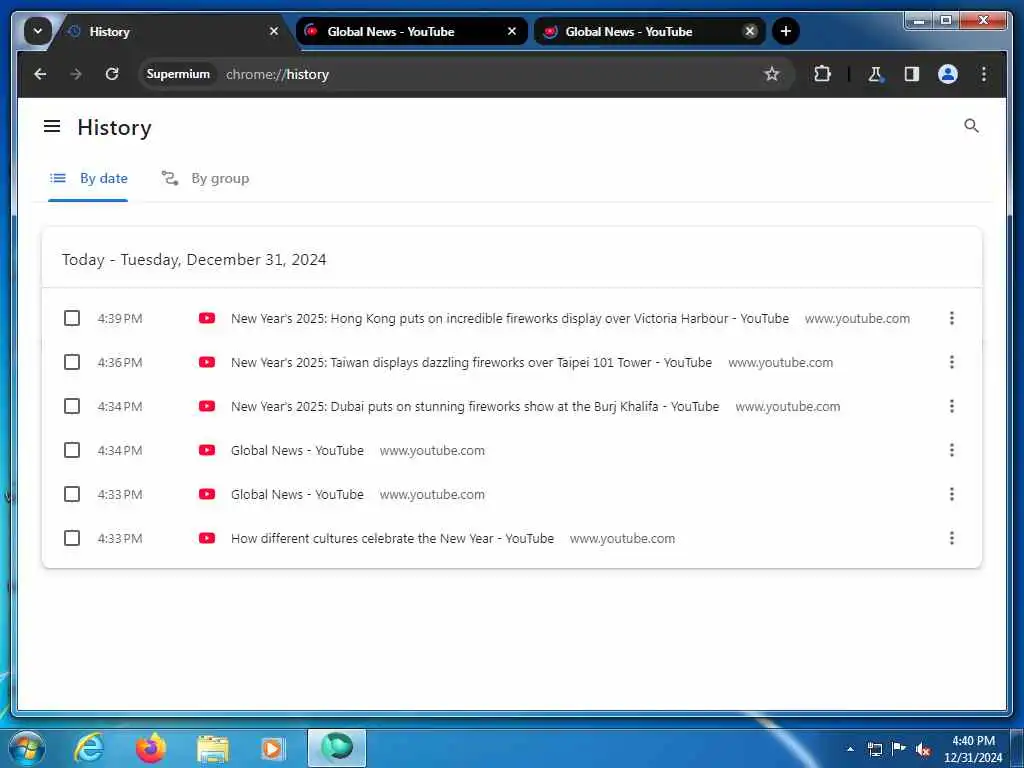Image resolution: width=1024 pixels, height=768 pixels.
Task: Search history with magnifier icon
Action: coord(971,126)
